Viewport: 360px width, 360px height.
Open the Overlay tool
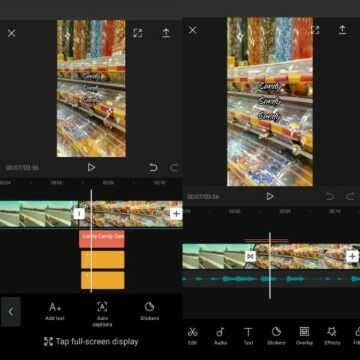click(304, 336)
